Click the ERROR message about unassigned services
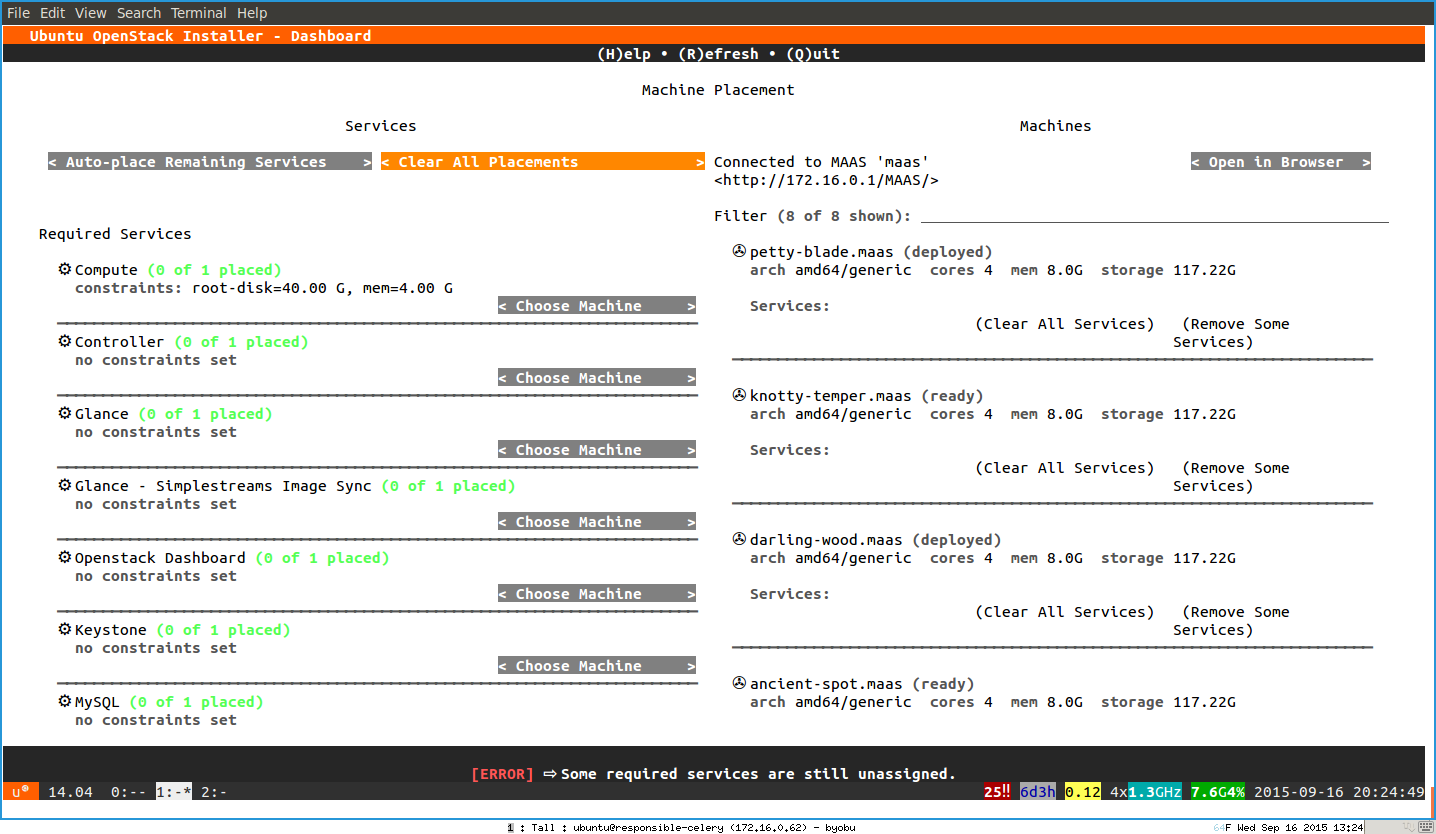The height and width of the screenshot is (834, 1436). coord(713,774)
